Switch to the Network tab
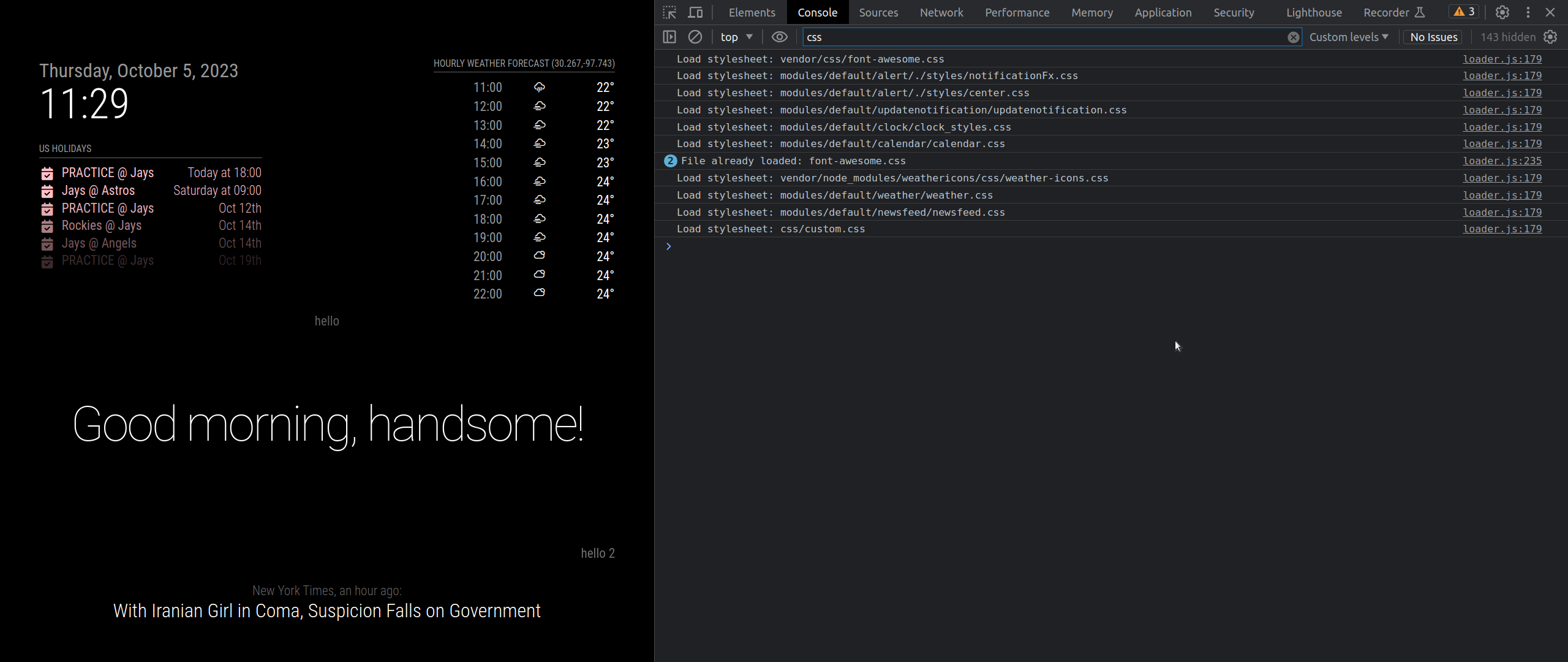The image size is (1568, 662). 941,12
